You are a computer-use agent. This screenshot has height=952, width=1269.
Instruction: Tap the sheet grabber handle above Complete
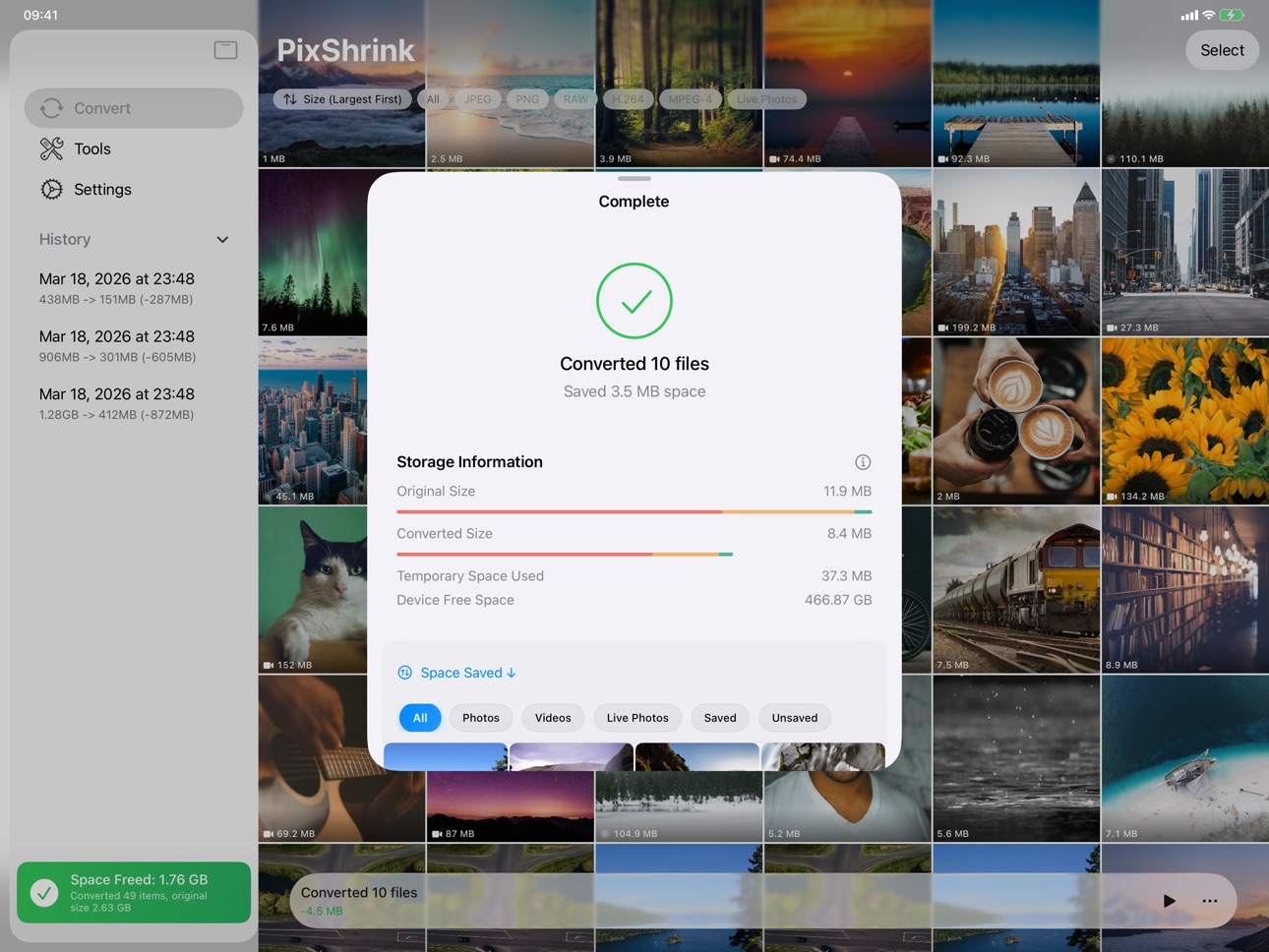634,179
